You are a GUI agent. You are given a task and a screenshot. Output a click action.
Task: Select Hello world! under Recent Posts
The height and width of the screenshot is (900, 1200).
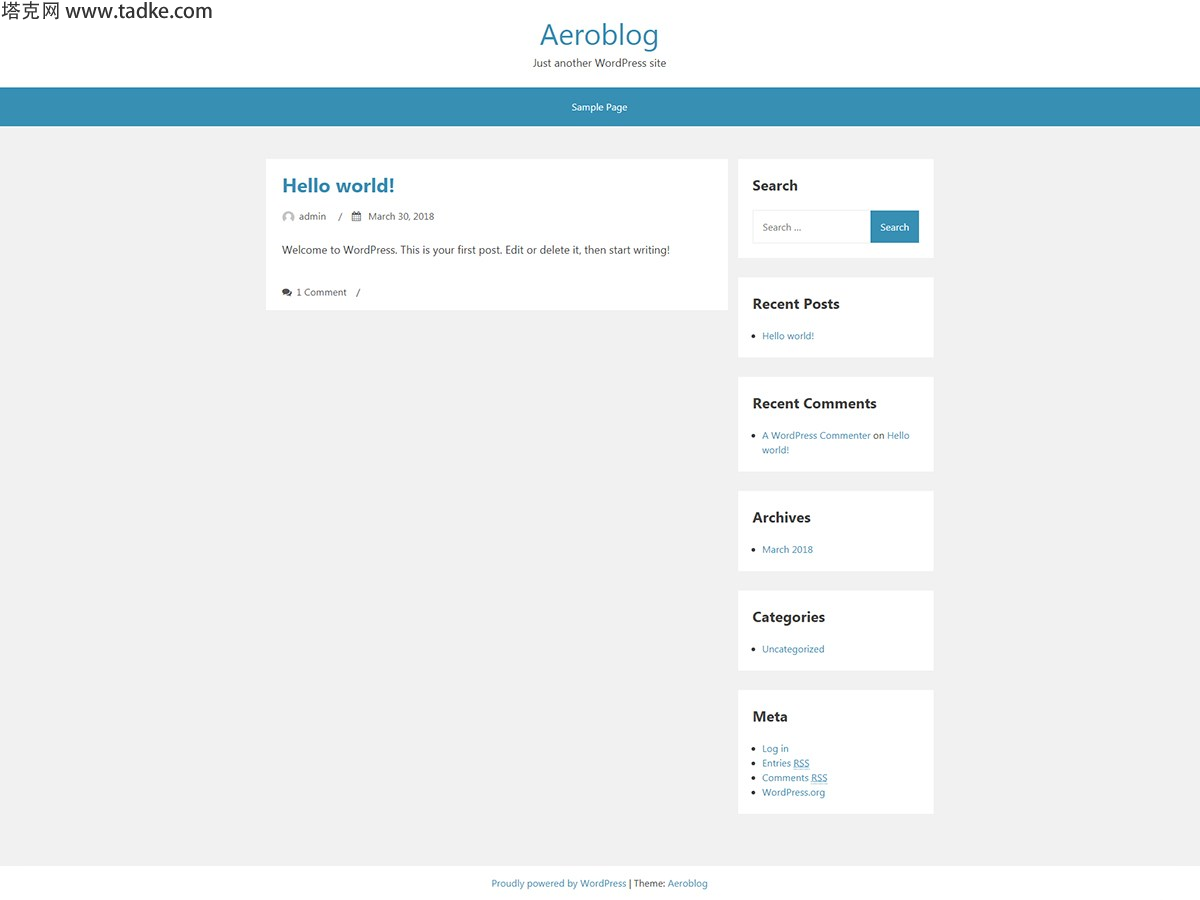[x=788, y=336]
